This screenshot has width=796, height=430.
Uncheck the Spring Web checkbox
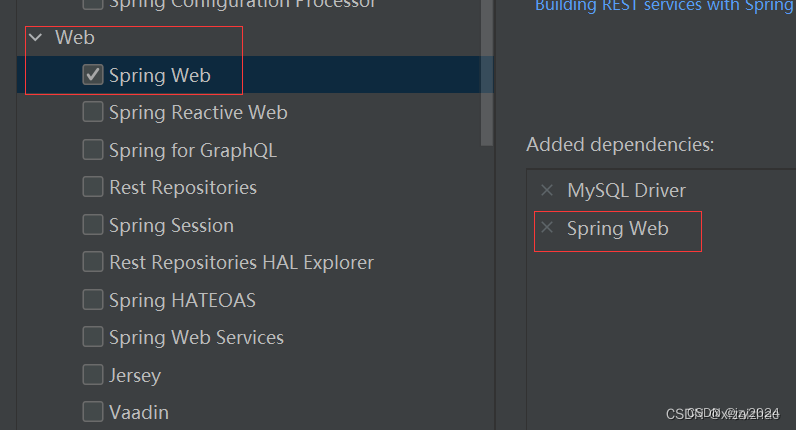pos(93,75)
